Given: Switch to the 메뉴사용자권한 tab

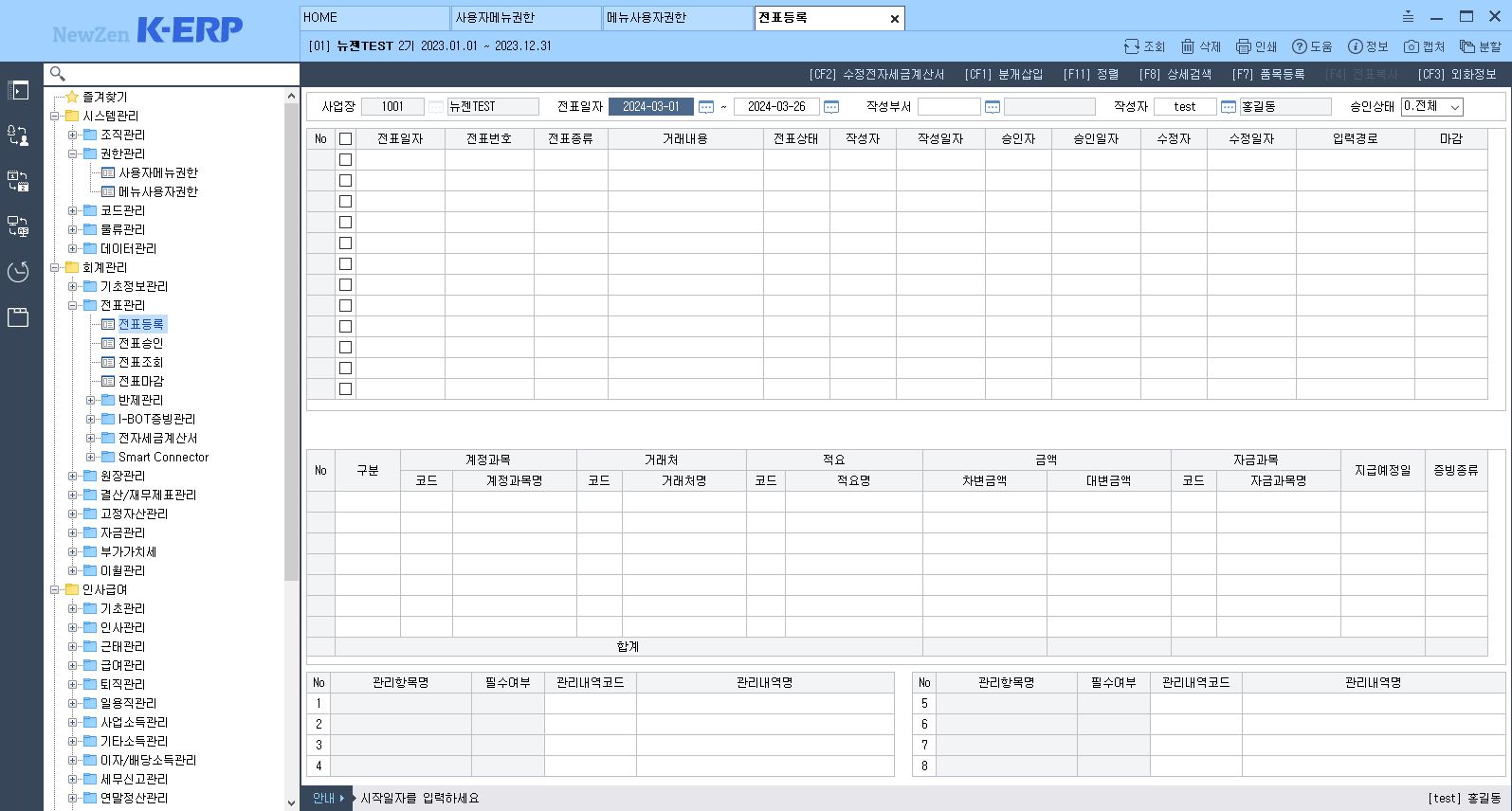Looking at the screenshot, I should click(x=677, y=18).
